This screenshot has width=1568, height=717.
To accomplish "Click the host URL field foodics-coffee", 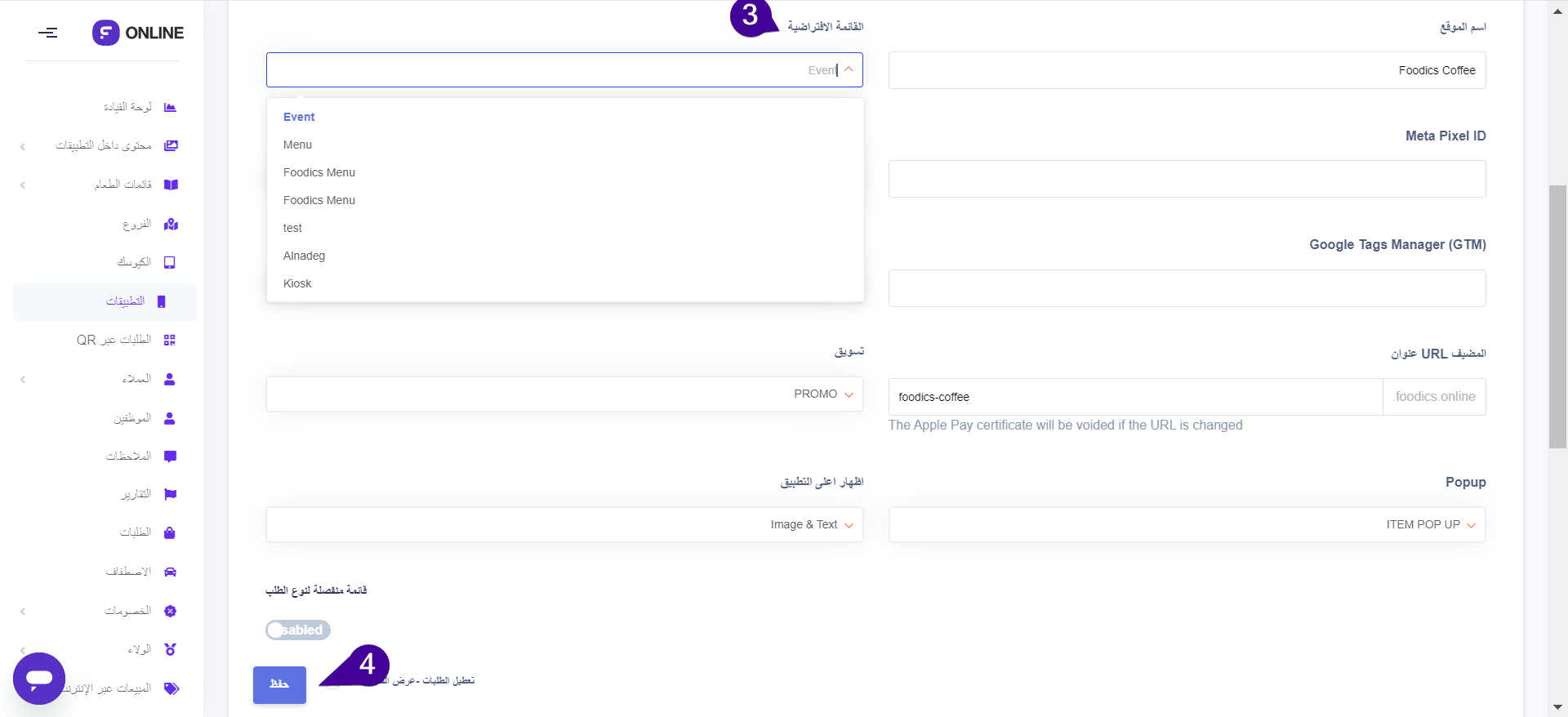I will click(x=1135, y=397).
